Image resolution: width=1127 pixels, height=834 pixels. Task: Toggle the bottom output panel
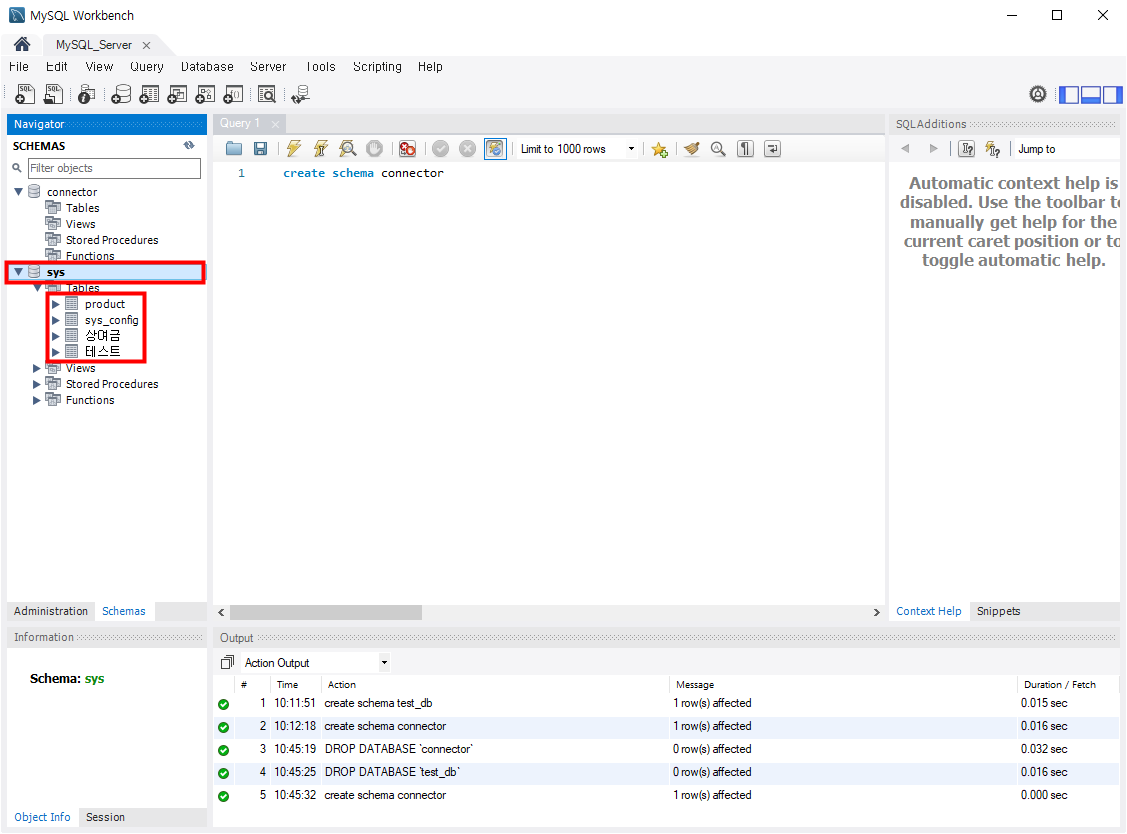1091,94
